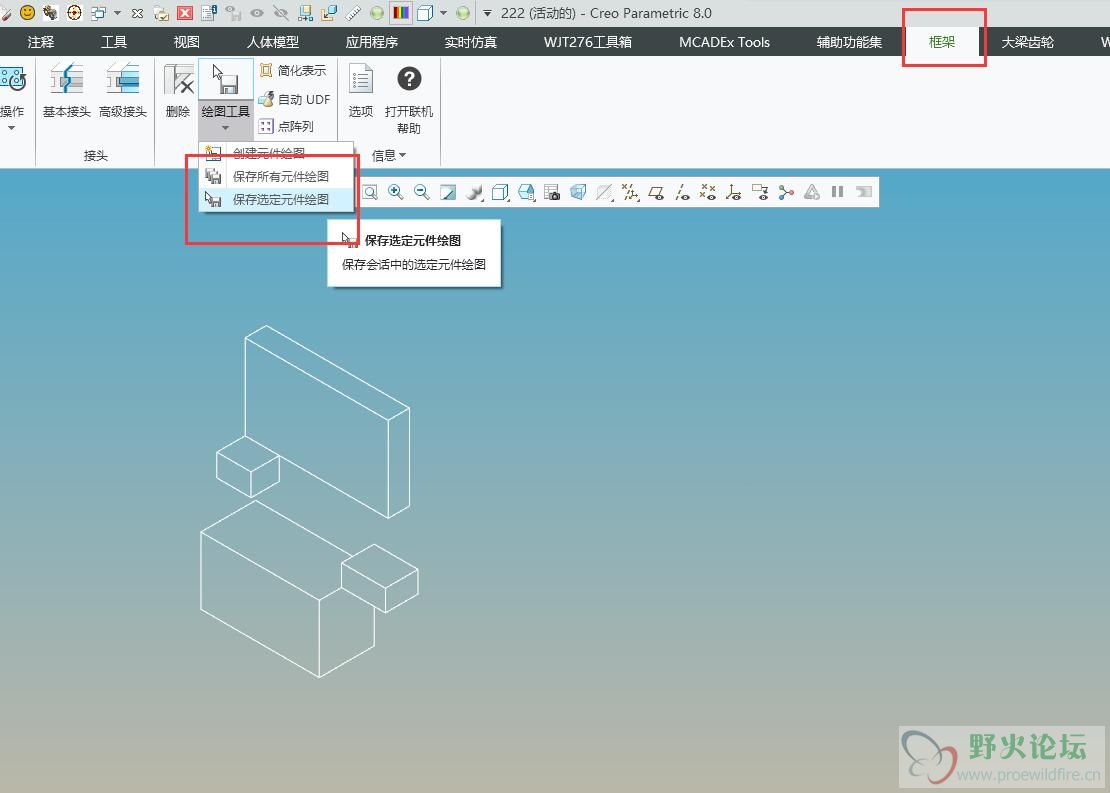Viewport: 1110px width, 793px height.
Task: Choose 创建元件绘图 from the dropdown menu
Action: tap(277, 153)
